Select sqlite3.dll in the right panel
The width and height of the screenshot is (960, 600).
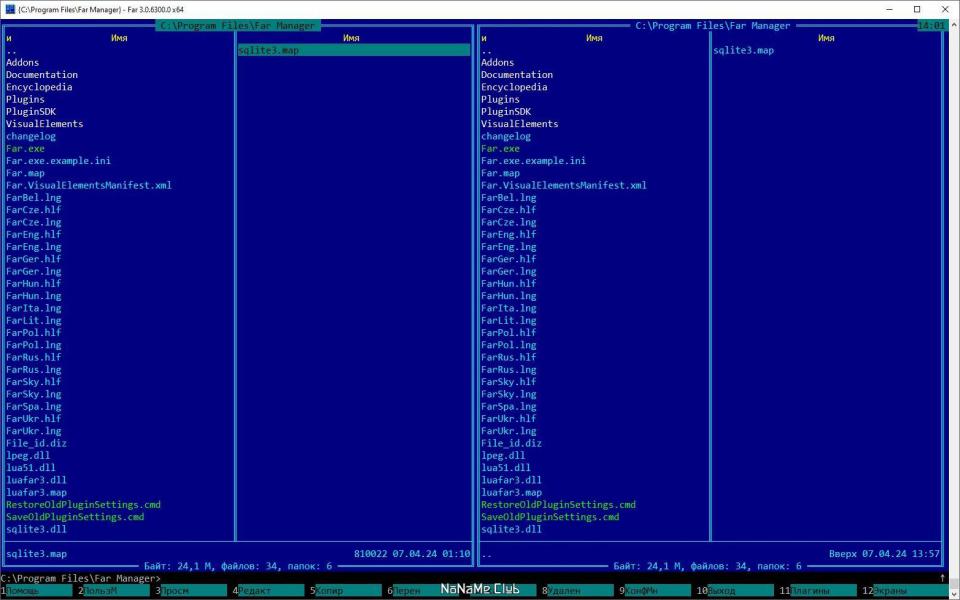click(511, 529)
